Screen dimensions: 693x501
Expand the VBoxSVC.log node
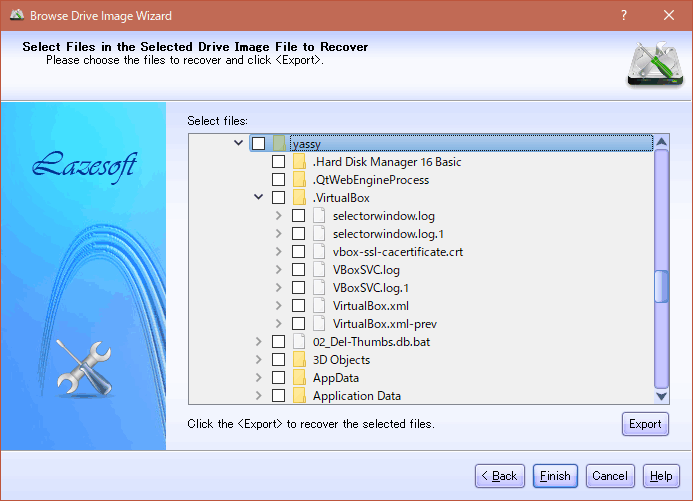tap(278, 269)
